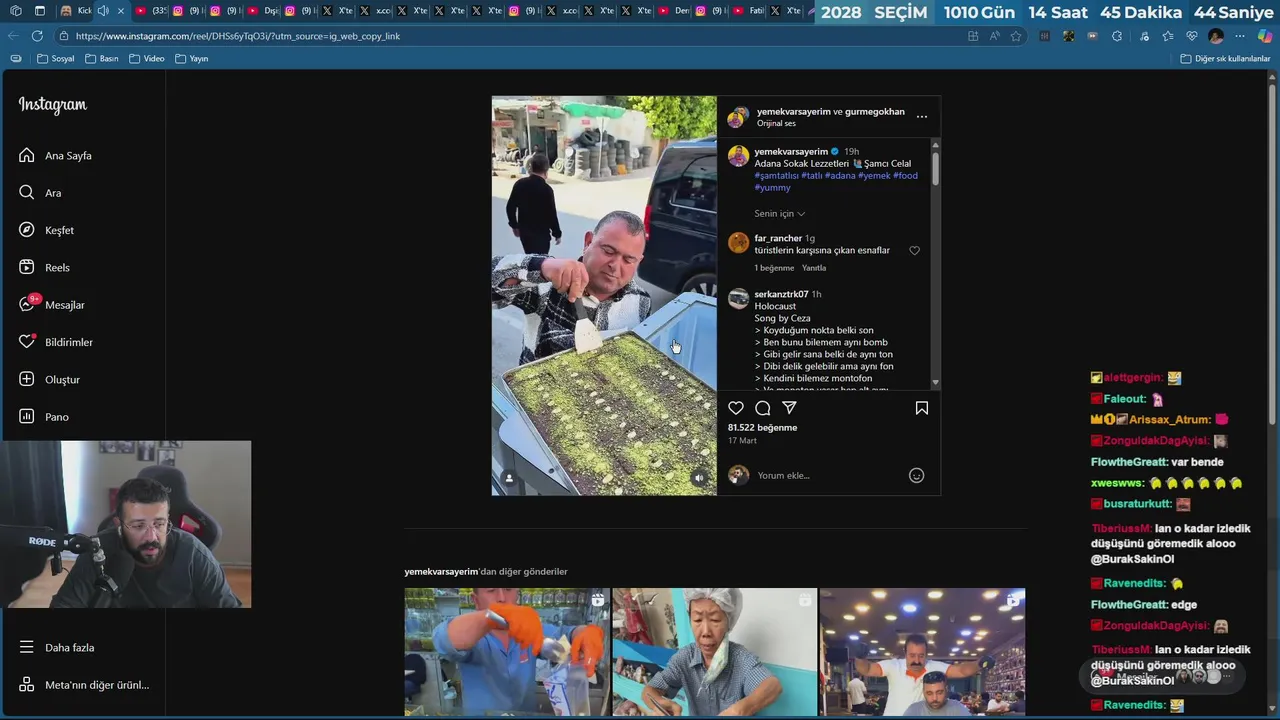Open Video bookmarks folder
The image size is (1280, 720).
point(146,59)
